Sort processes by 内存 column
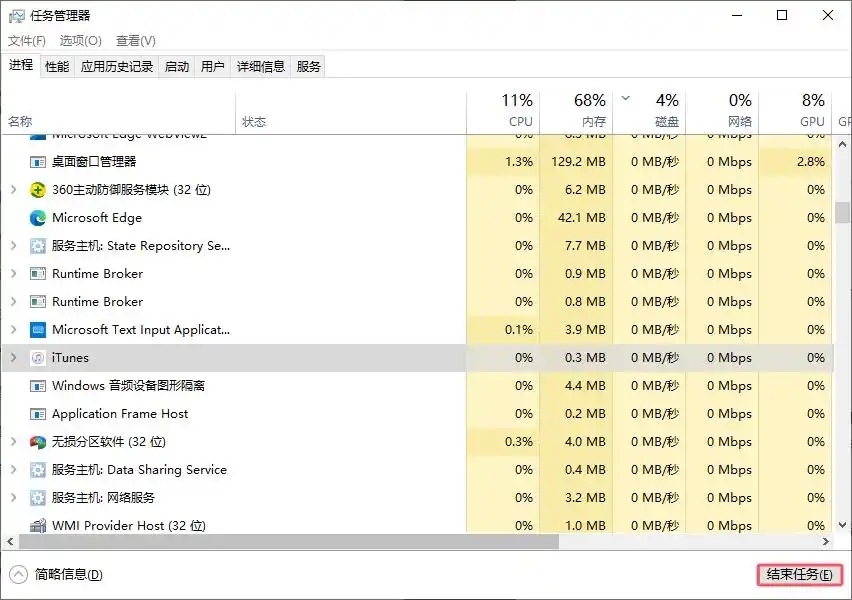The height and width of the screenshot is (600, 852). (x=576, y=113)
